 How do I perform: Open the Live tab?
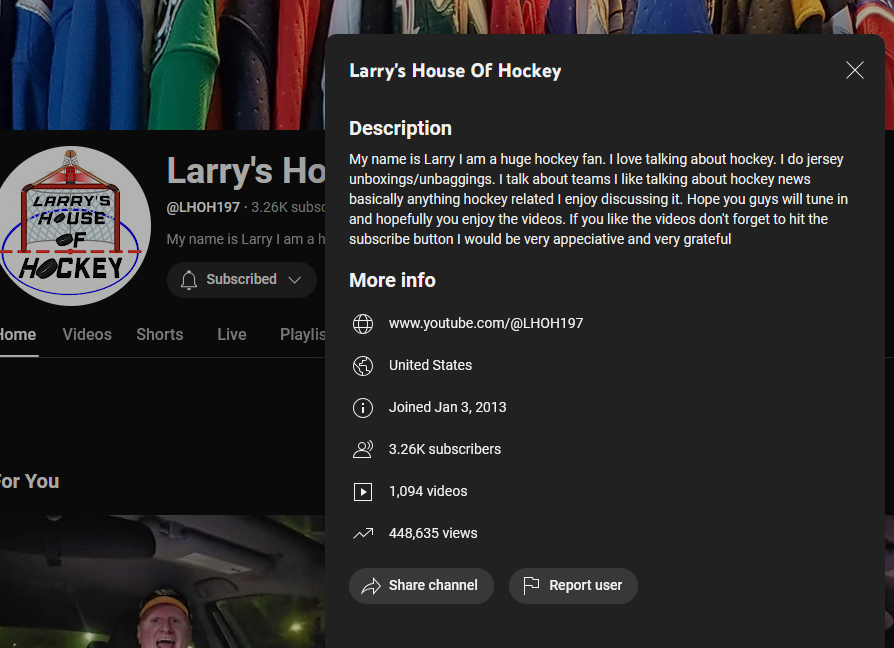(231, 335)
